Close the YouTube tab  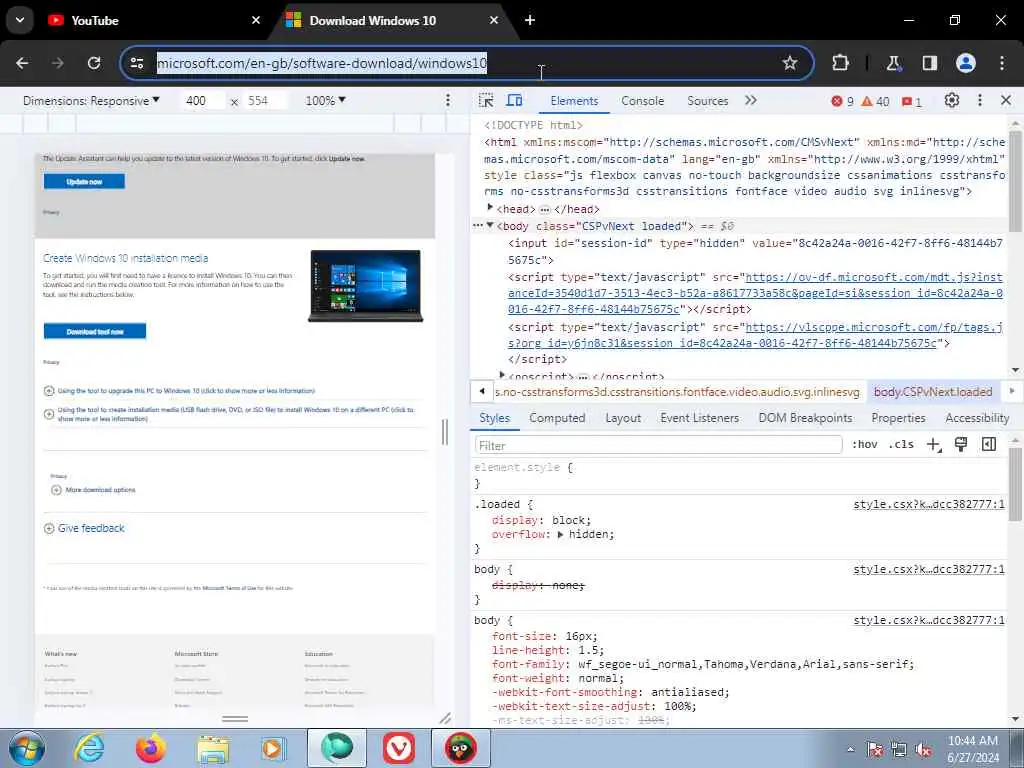pyautogui.click(x=256, y=20)
